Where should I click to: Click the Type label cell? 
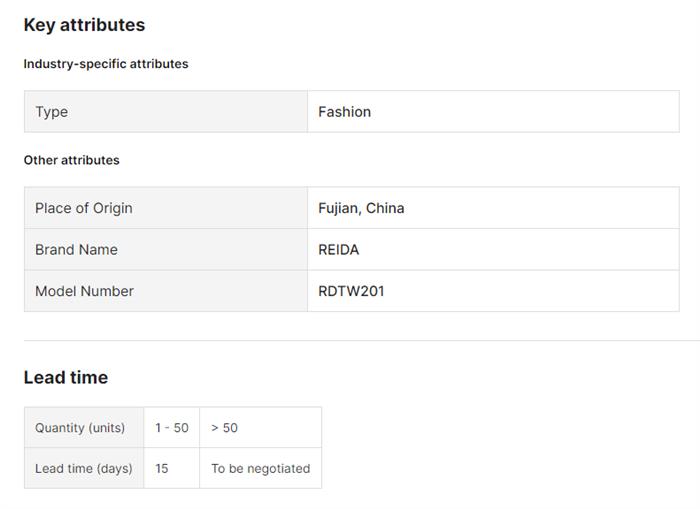point(52,112)
